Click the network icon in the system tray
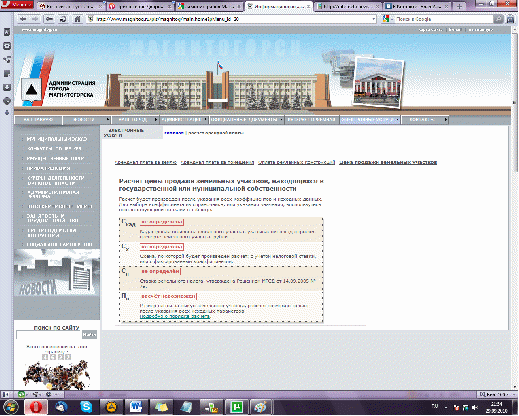This screenshot has height=416, width=519. 466,407
